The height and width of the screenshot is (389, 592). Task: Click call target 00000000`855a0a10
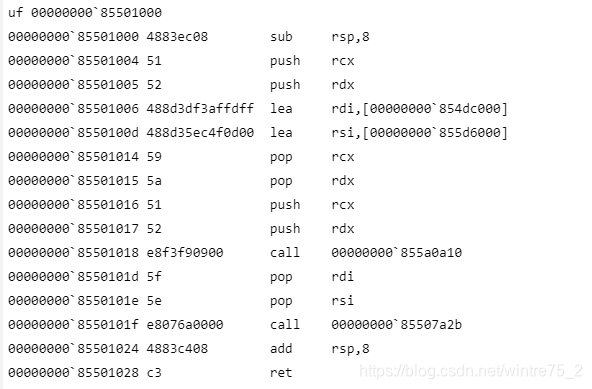point(397,253)
